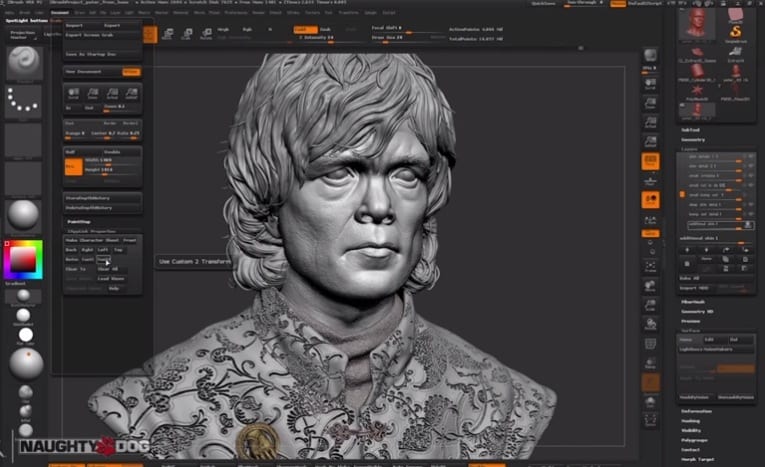Select the Move transform icon on top shelf
The width and height of the screenshot is (765, 467).
[167, 34]
